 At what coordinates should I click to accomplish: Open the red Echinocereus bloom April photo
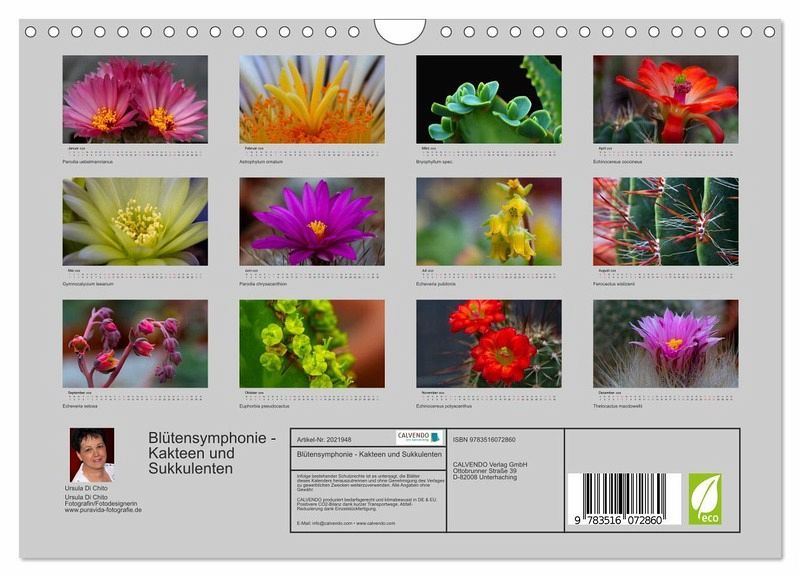pos(666,99)
